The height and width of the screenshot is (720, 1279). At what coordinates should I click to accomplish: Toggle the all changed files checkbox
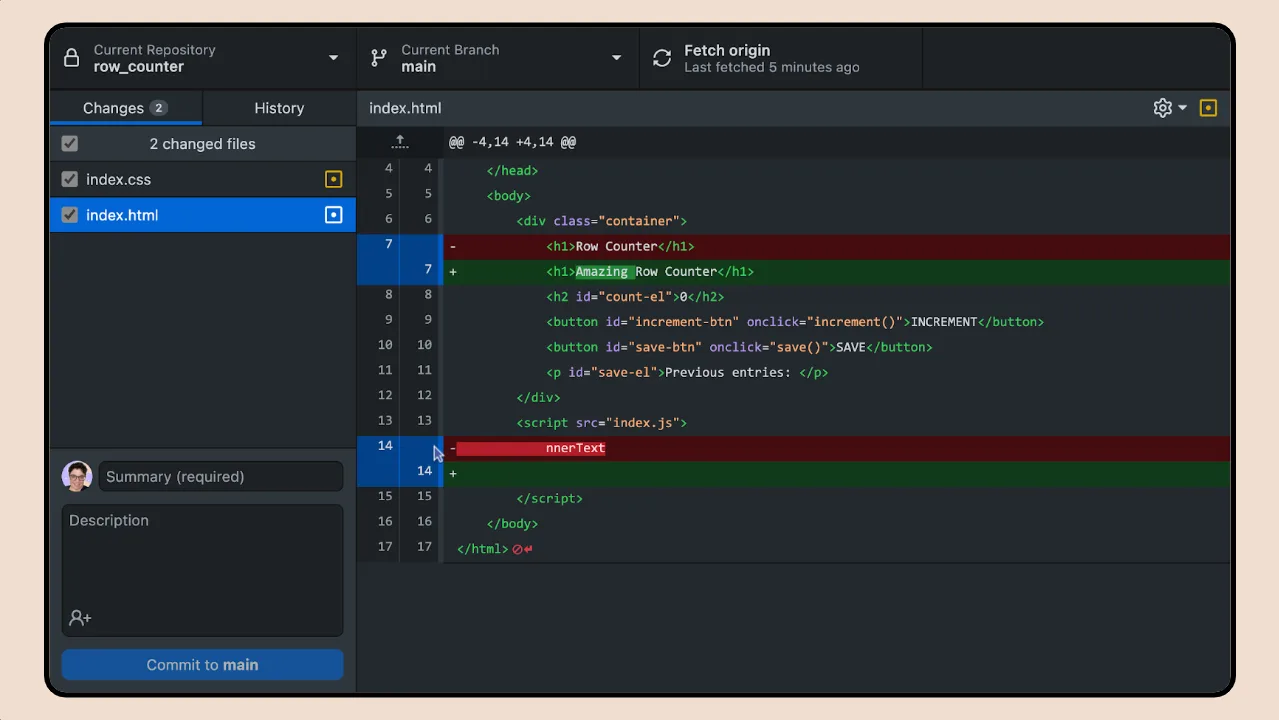[x=70, y=144]
